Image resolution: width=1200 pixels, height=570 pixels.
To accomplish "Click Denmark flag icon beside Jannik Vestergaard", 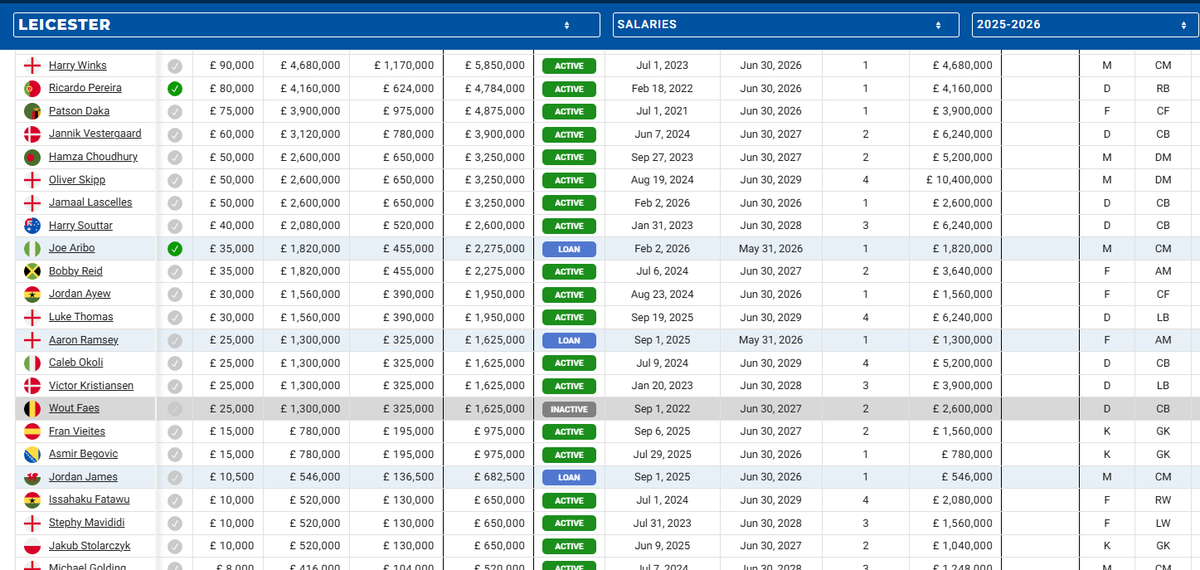I will point(32,134).
